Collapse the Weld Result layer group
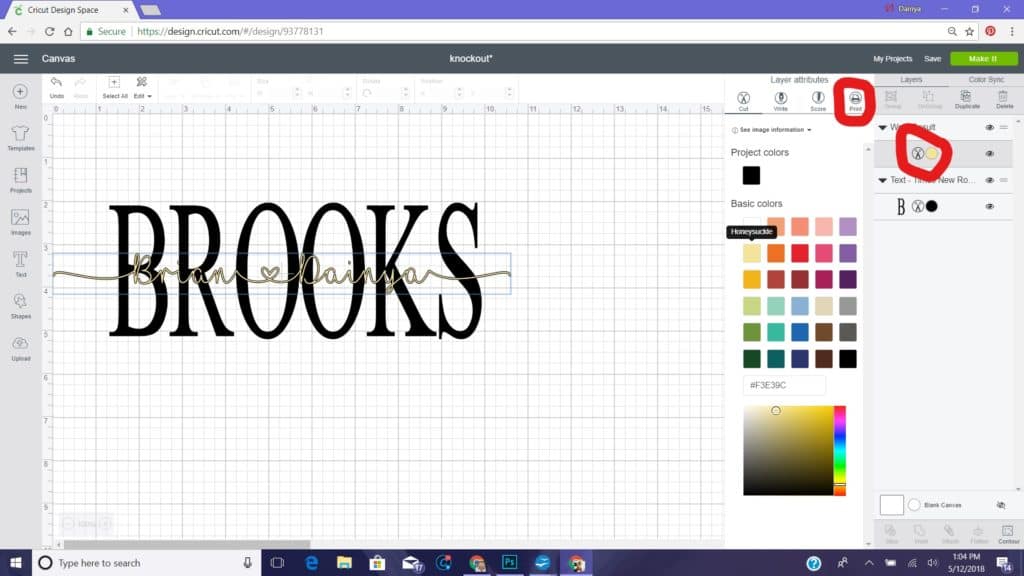The image size is (1024, 576). click(883, 127)
